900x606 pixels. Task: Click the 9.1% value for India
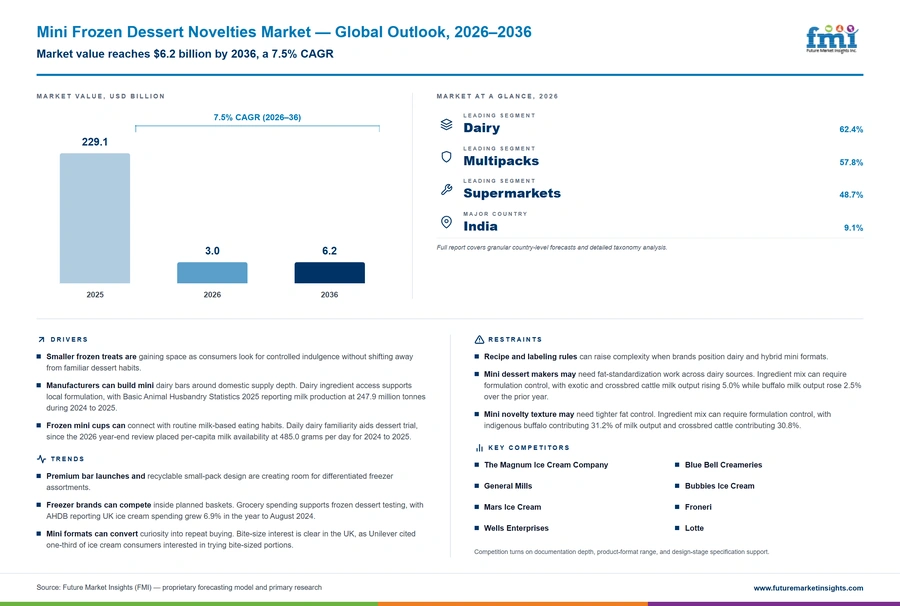(854, 228)
